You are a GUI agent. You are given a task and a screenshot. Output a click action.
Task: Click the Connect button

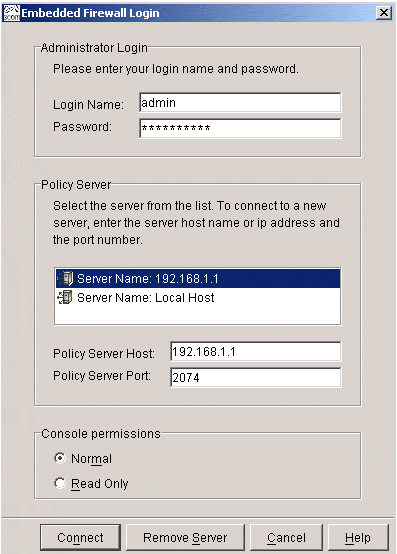80,537
